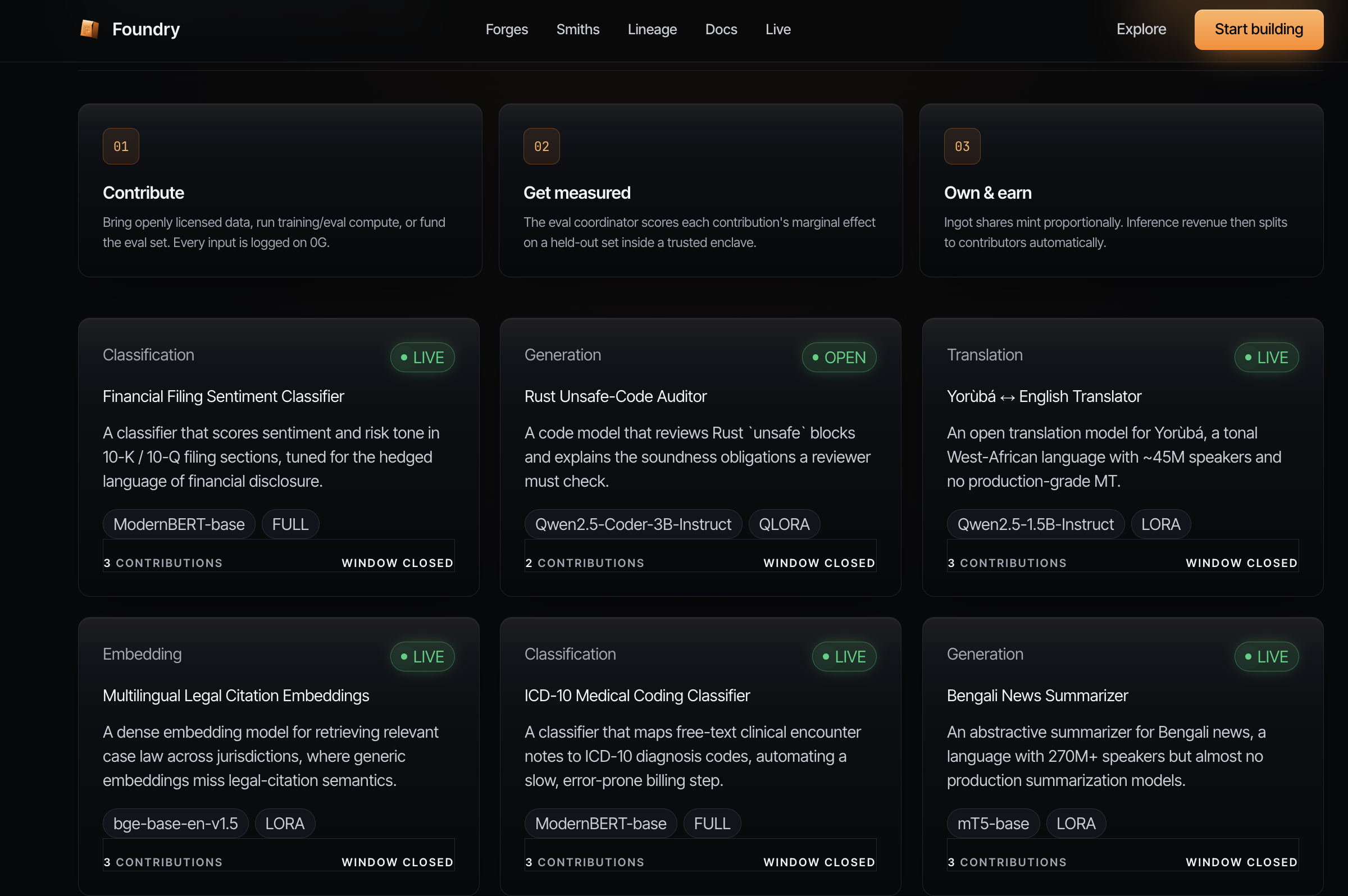This screenshot has height=896, width=1348.
Task: Click 2 CONTRIBUTIONS on Rust Auditor card
Action: pyautogui.click(x=584, y=563)
